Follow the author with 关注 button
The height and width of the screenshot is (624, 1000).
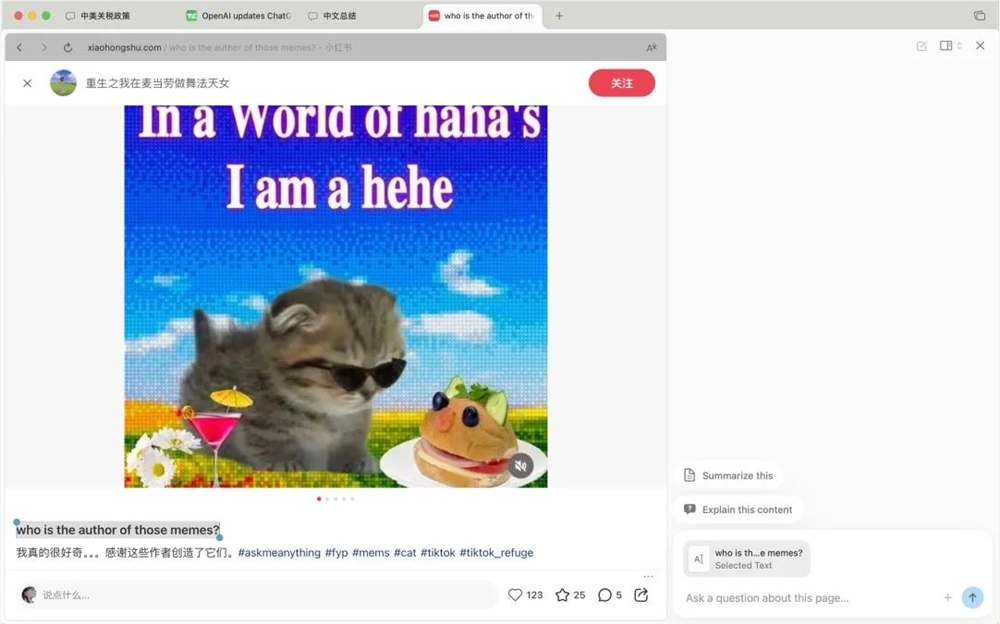(621, 83)
